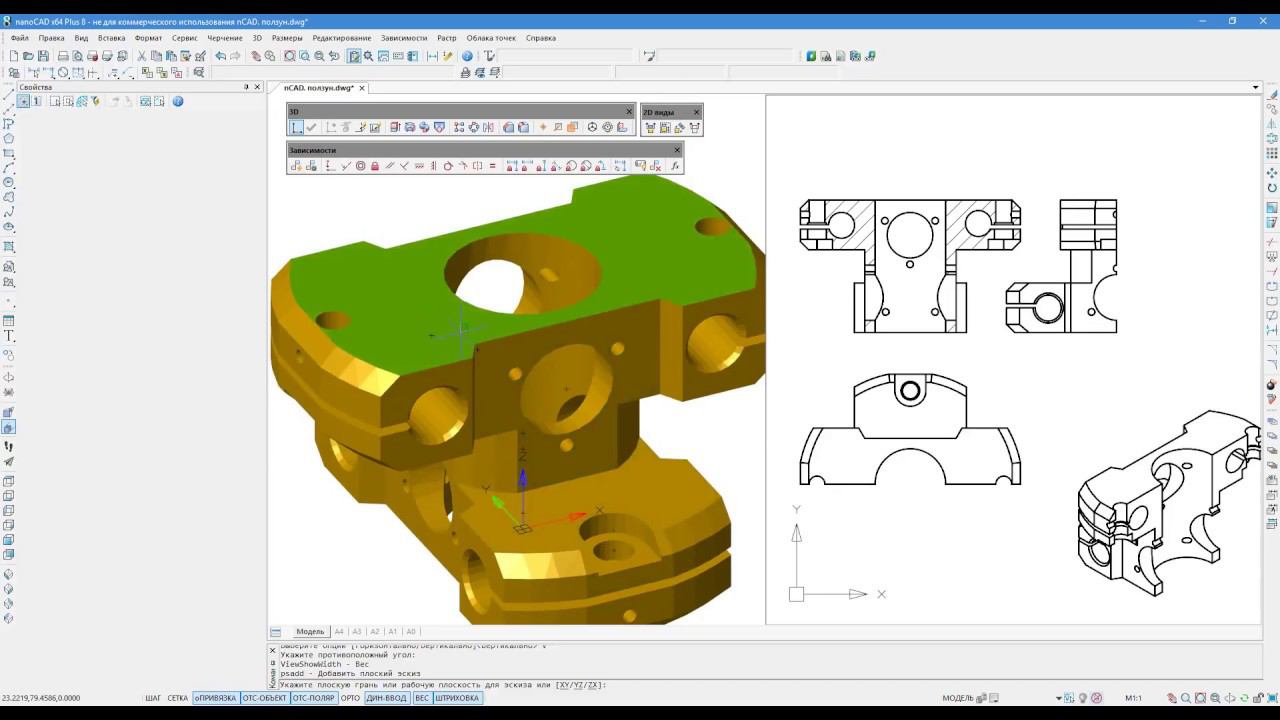Click the tangent constraint icon in Зависимости toolbar
Screen dimensions: 1280x720
447,166
